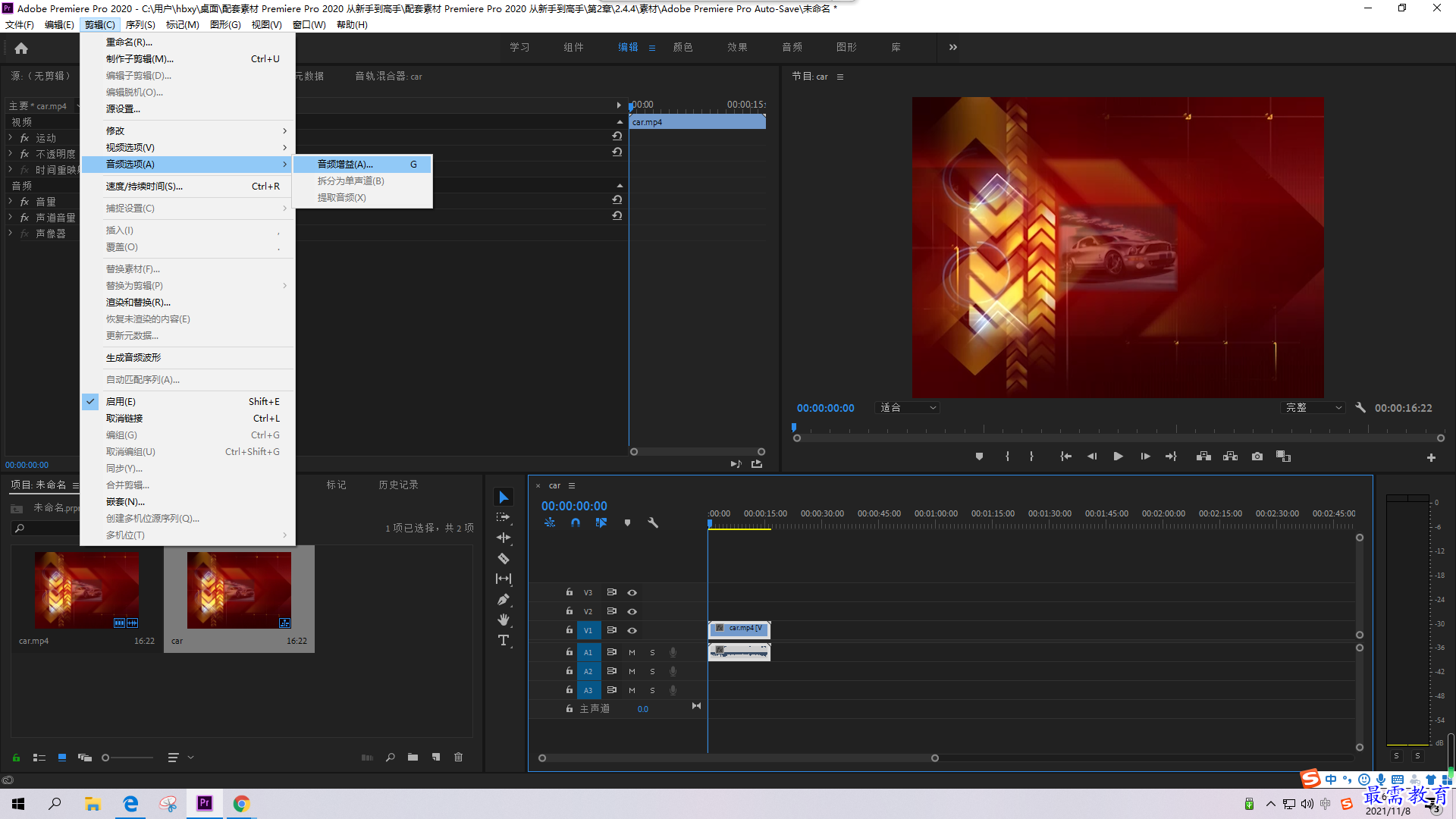Switch to the 颜色 workspace tab

coord(682,47)
